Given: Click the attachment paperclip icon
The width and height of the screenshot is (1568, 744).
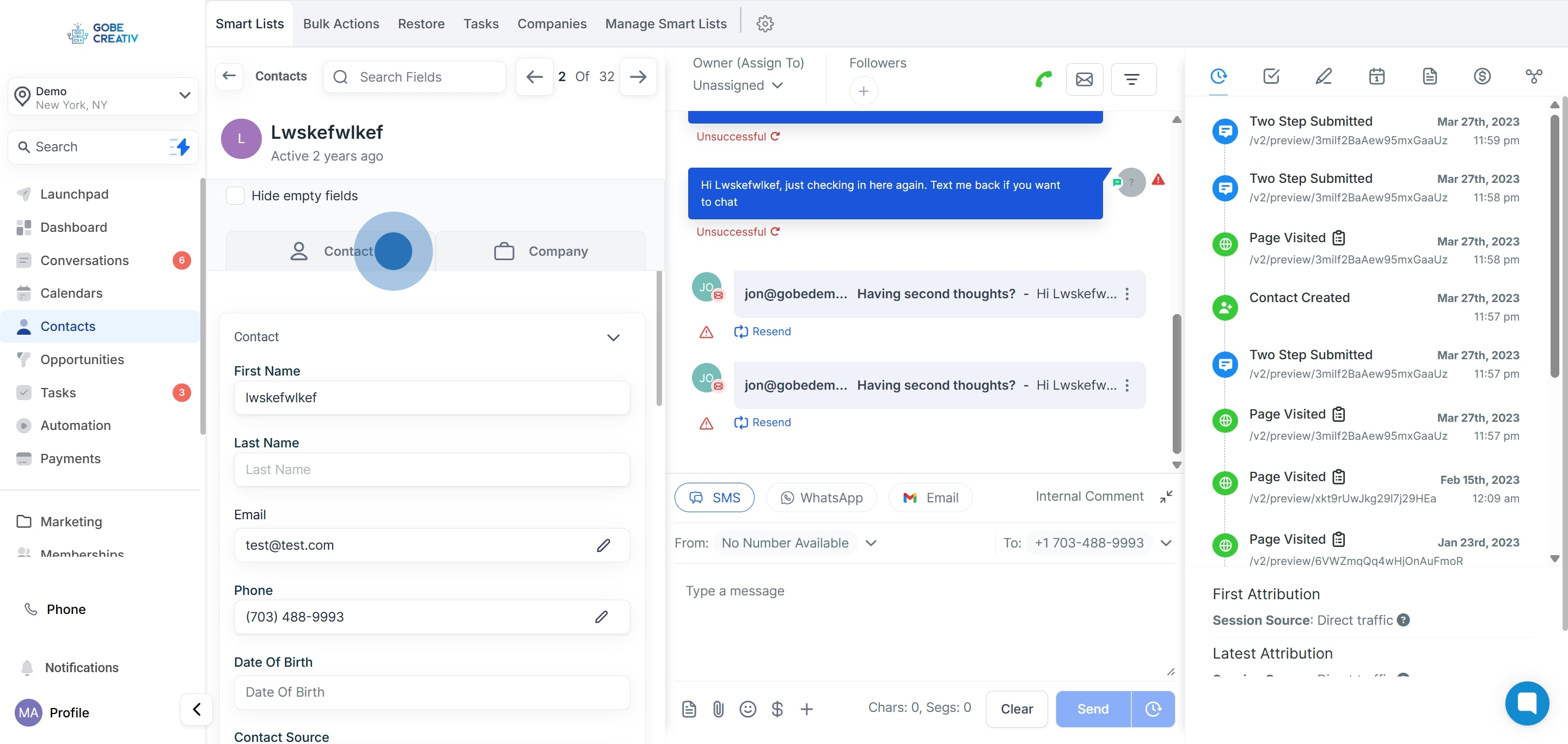Looking at the screenshot, I should pos(718,709).
